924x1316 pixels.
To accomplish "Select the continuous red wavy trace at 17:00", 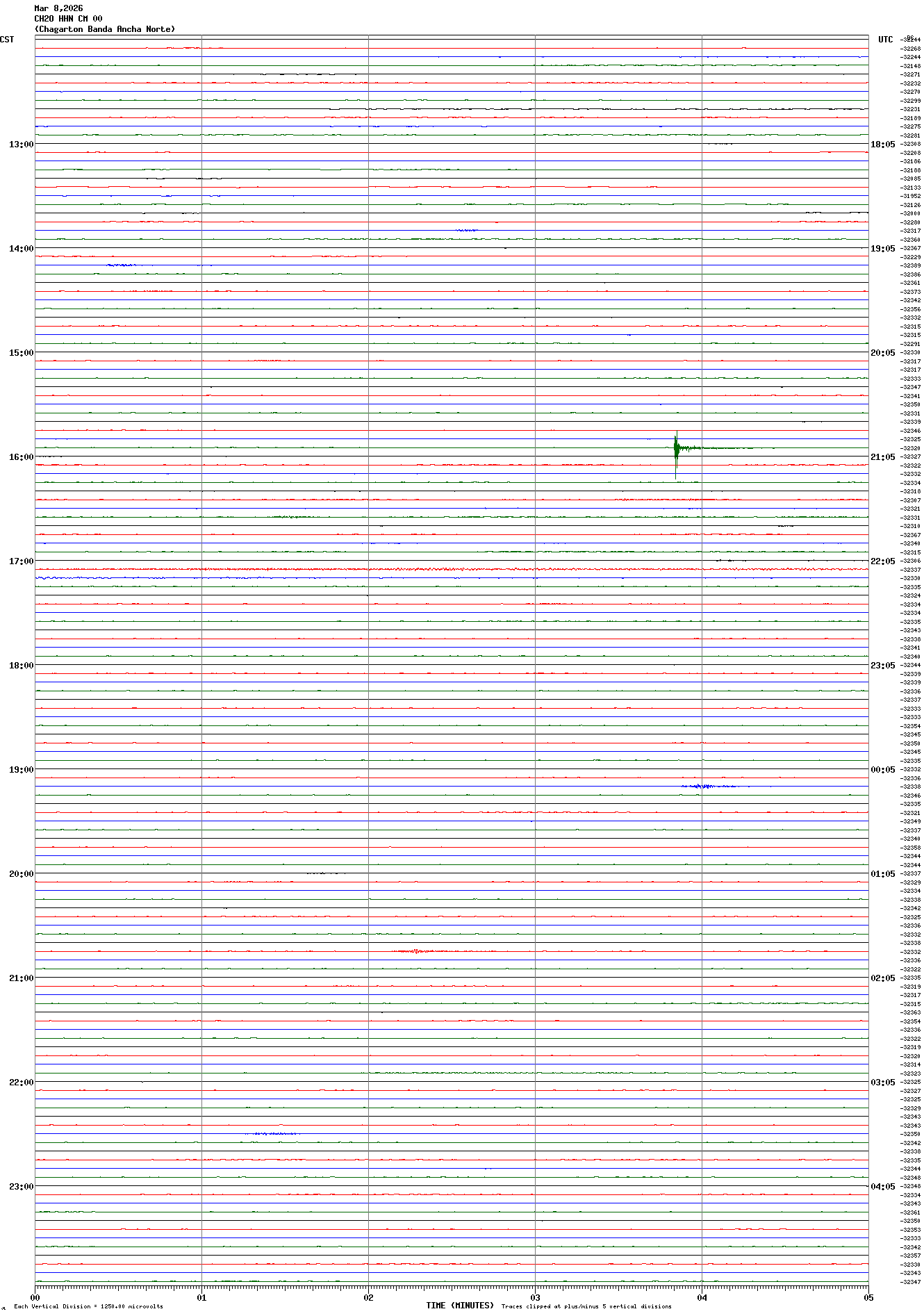I will tap(452, 569).
